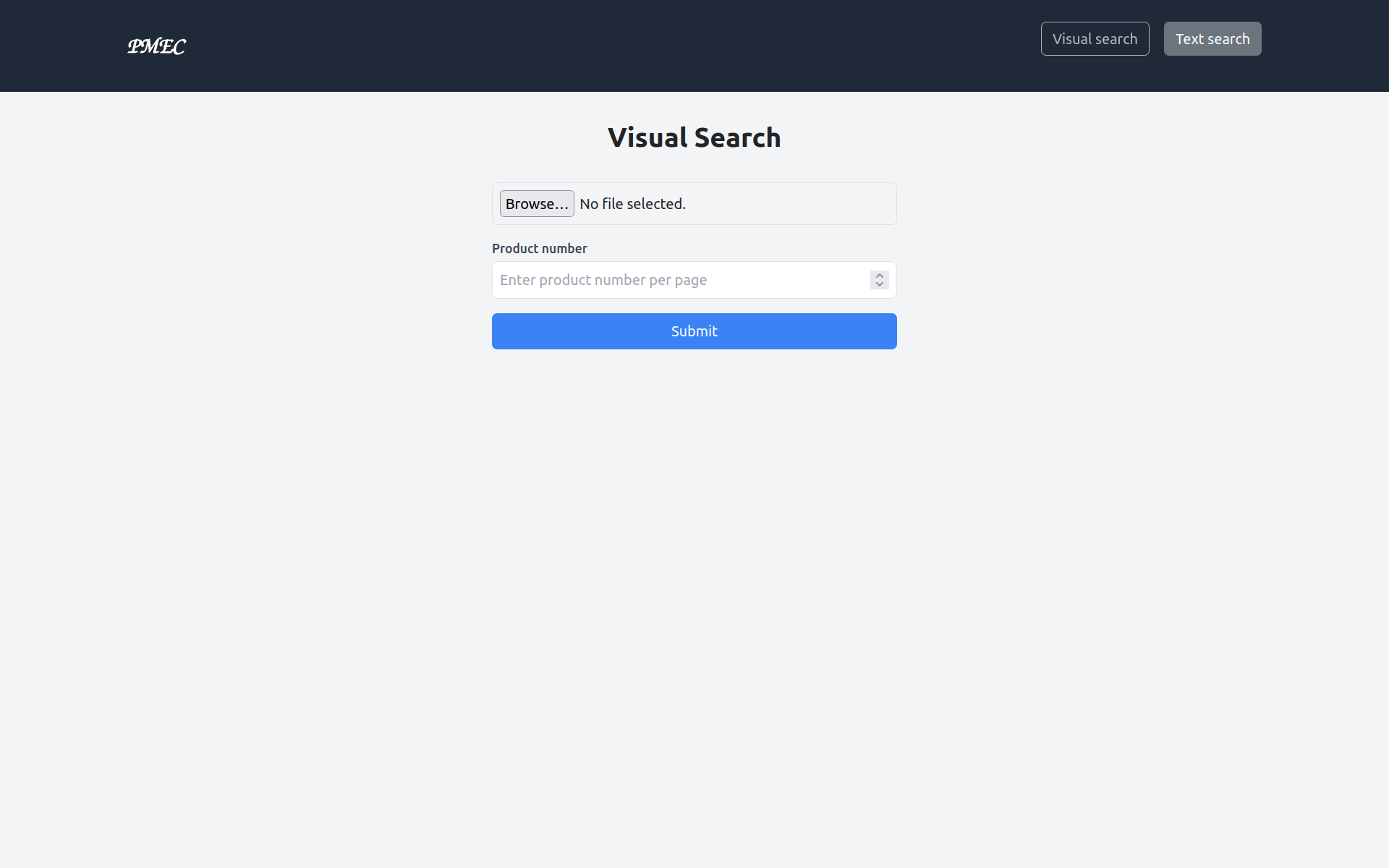Increase products per page by one
Image resolution: width=1389 pixels, height=868 pixels.
coord(879,276)
